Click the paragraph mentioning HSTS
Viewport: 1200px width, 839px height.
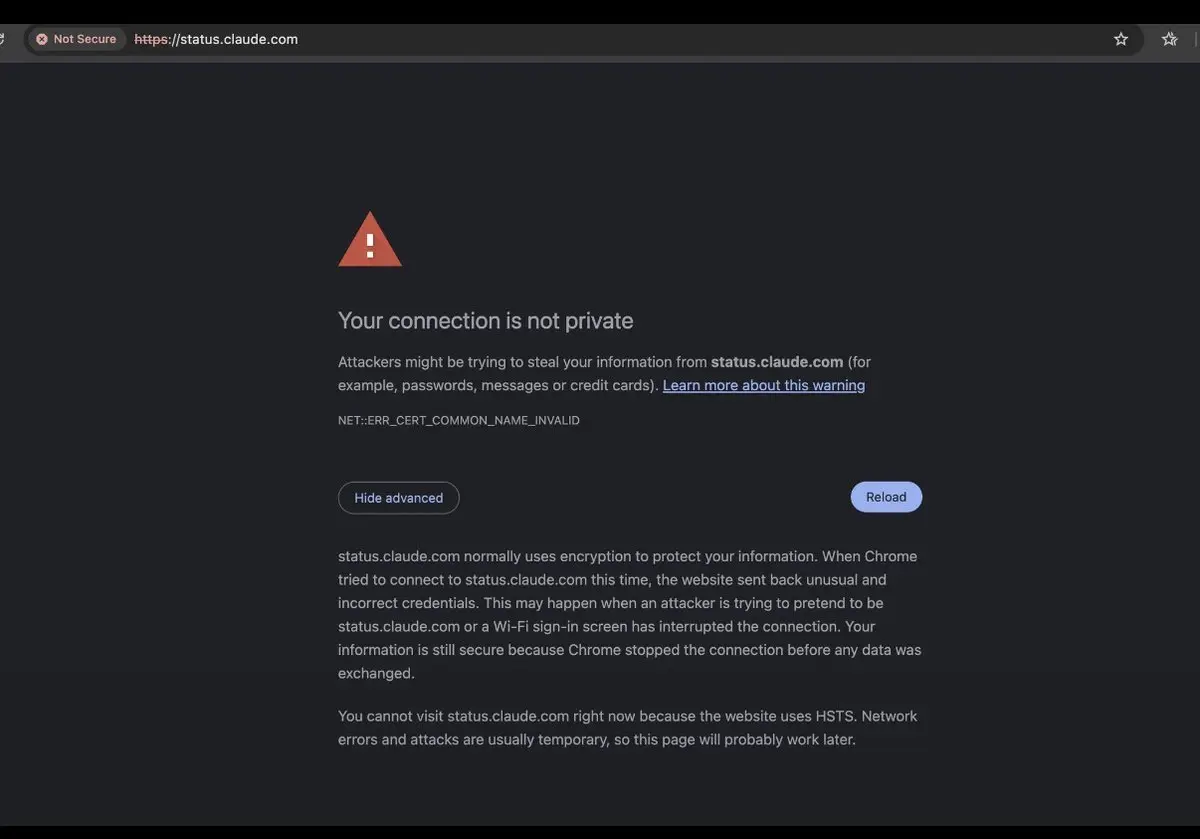(x=628, y=728)
